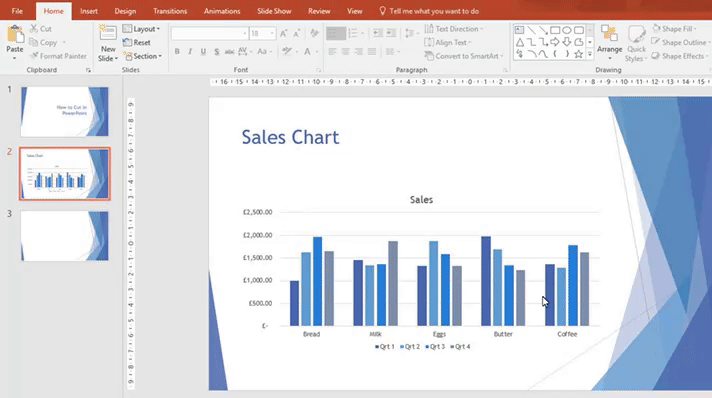Open the Shape Outline options

coord(680,42)
